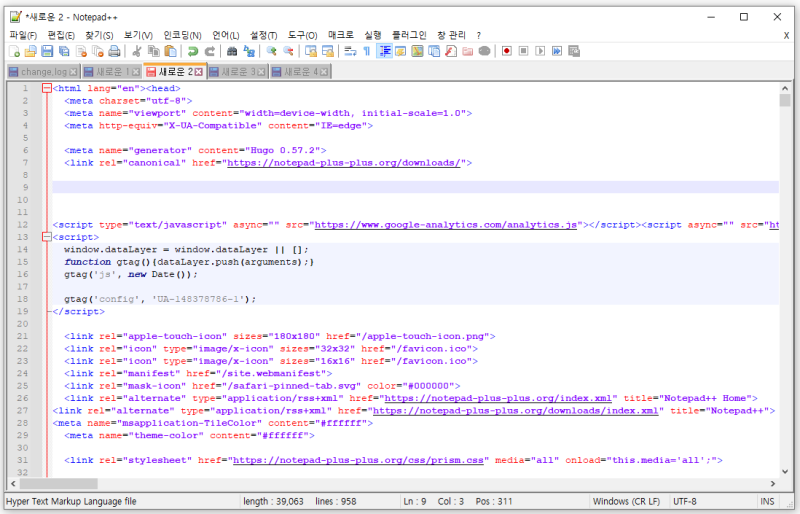The height and width of the screenshot is (514, 800).
Task: Toggle the INS insert mode indicator
Action: point(767,501)
